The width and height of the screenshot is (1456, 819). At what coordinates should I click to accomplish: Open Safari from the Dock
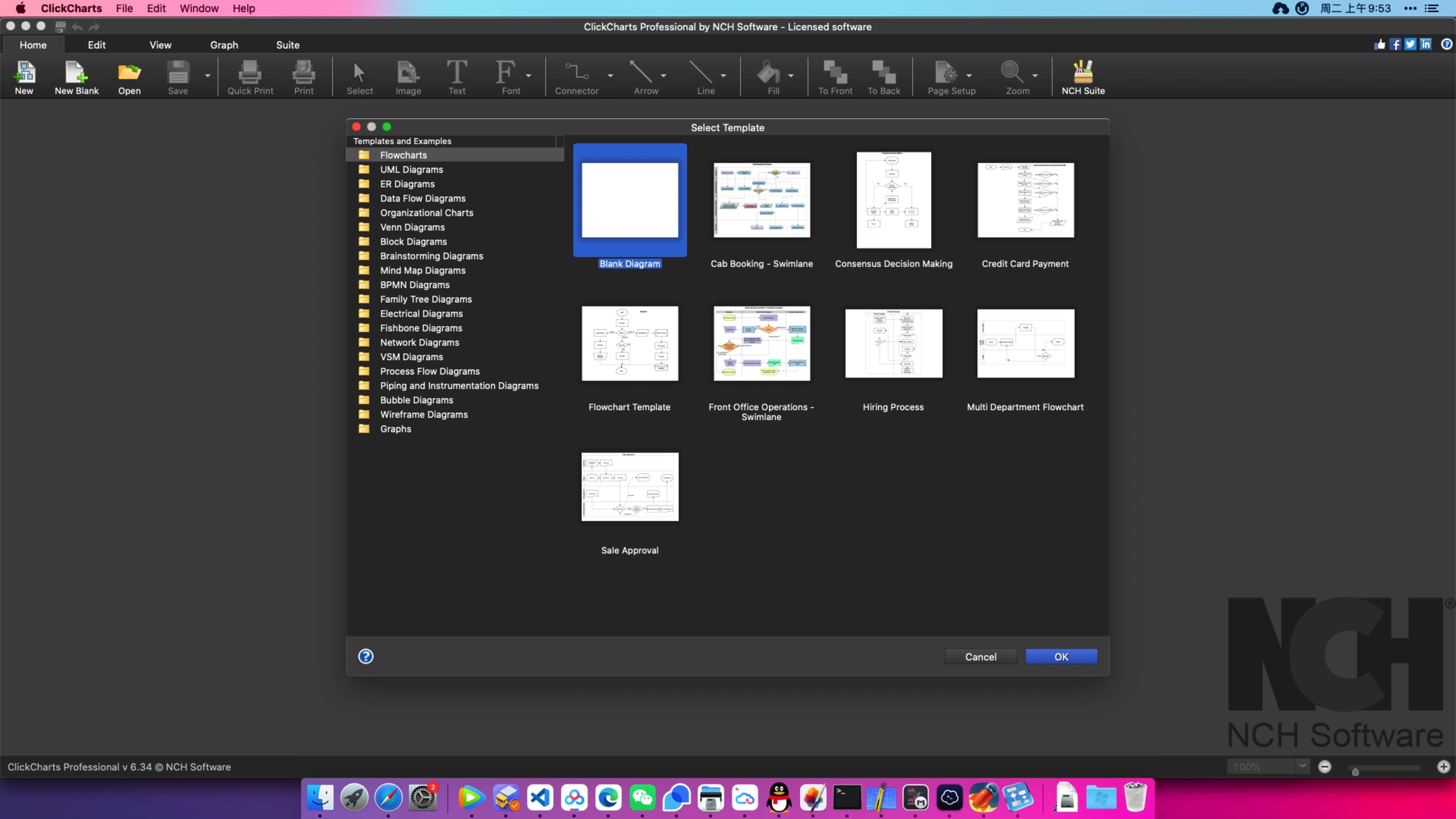tap(388, 797)
